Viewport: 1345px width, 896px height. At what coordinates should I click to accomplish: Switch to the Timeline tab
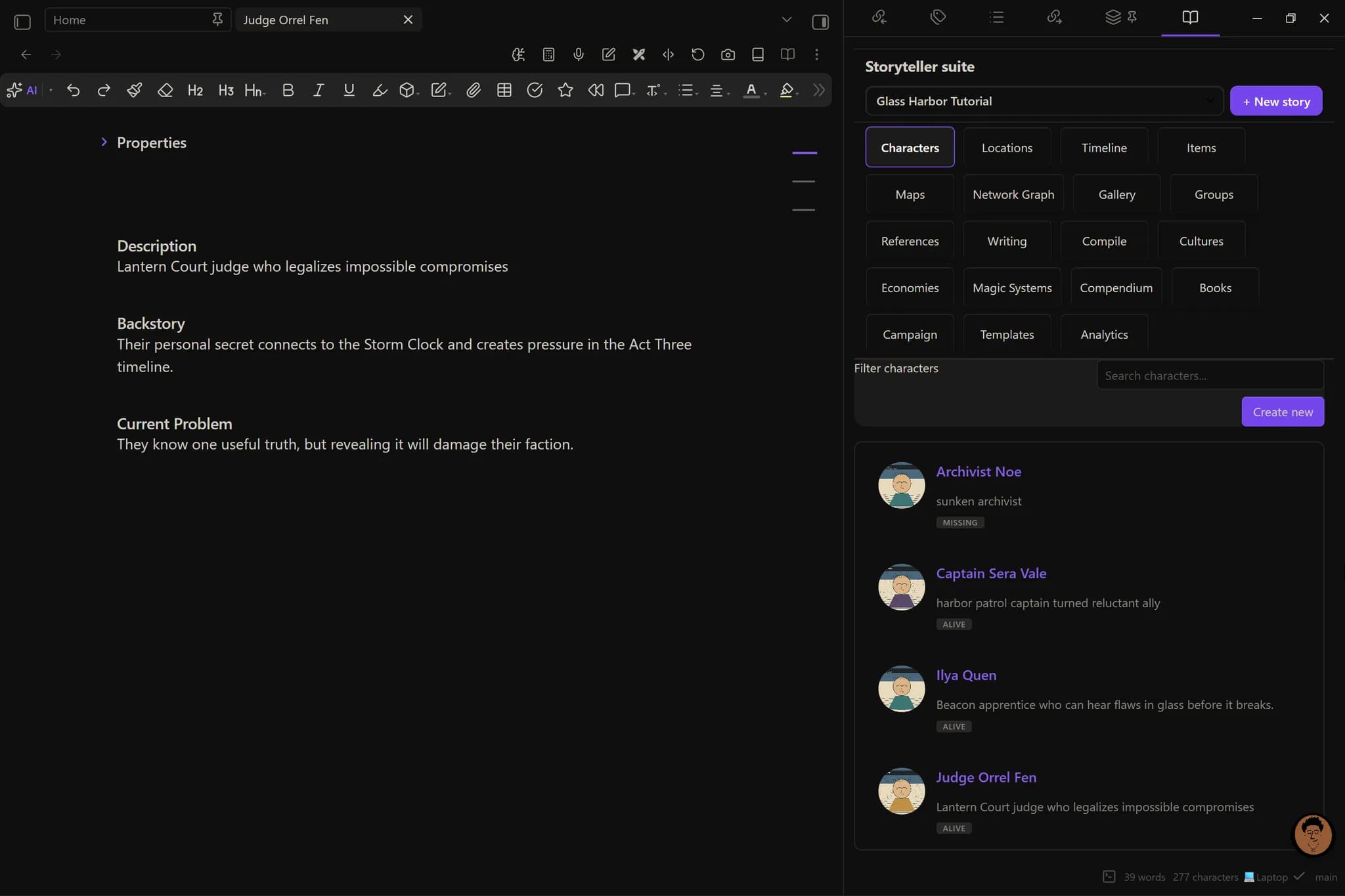1104,148
